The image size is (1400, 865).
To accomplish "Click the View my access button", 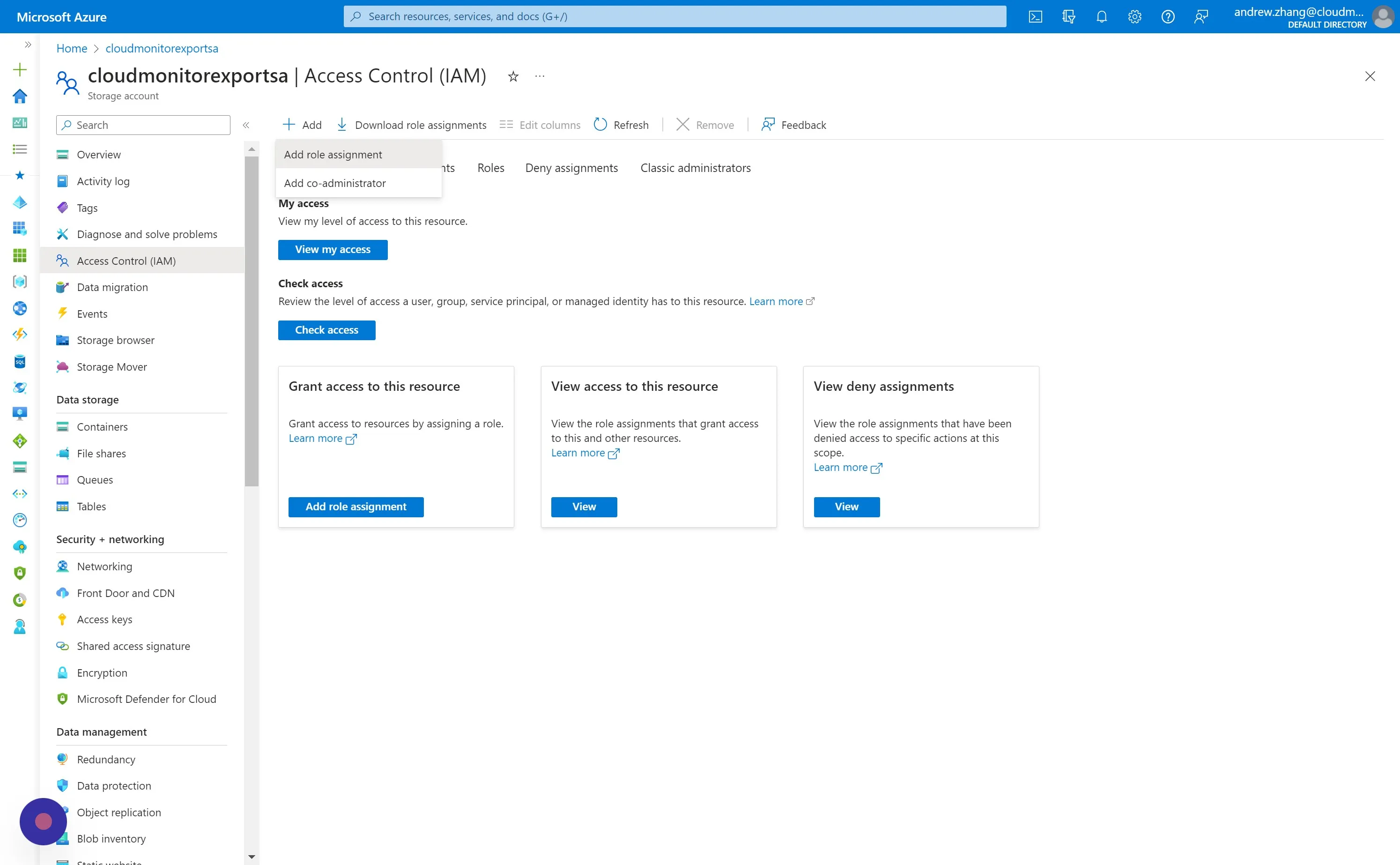I will pos(333,250).
